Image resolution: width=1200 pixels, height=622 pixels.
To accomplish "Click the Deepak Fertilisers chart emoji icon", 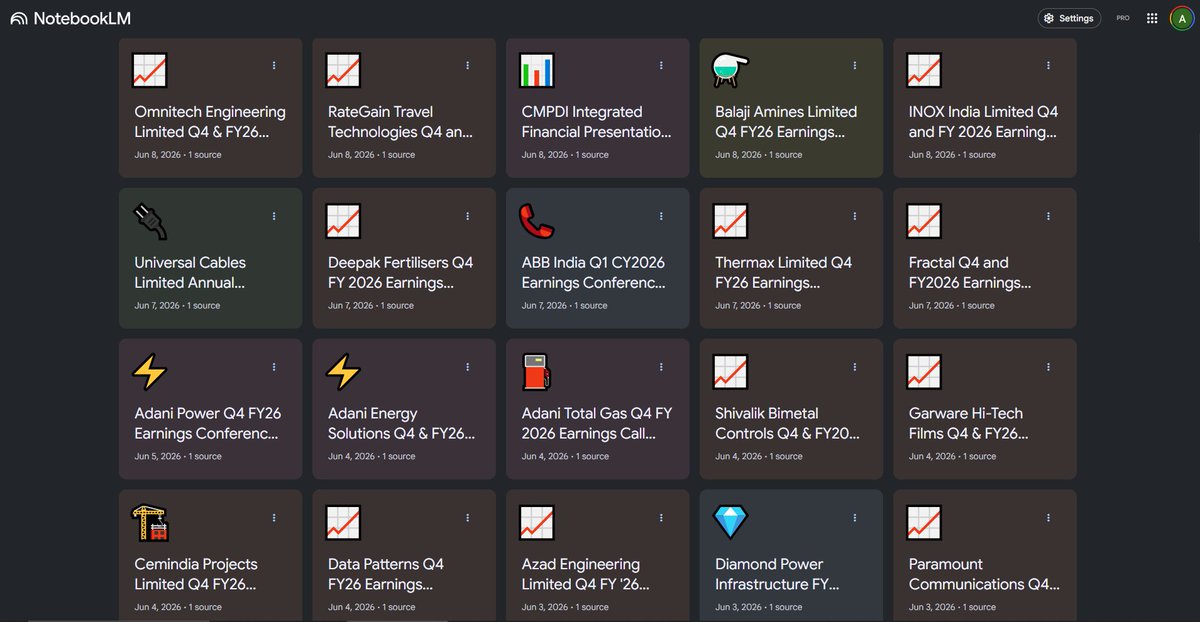I will (x=343, y=221).
